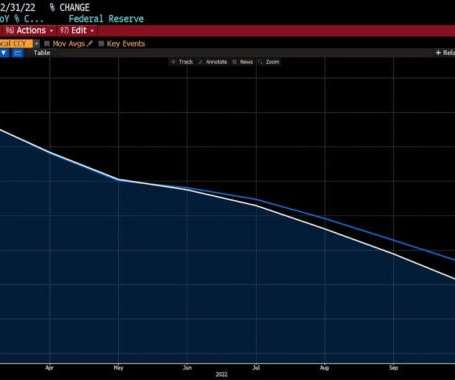This screenshot has width=455, height=380.
Task: Click the blue lines chart-type icon
Action: tap(18, 53)
